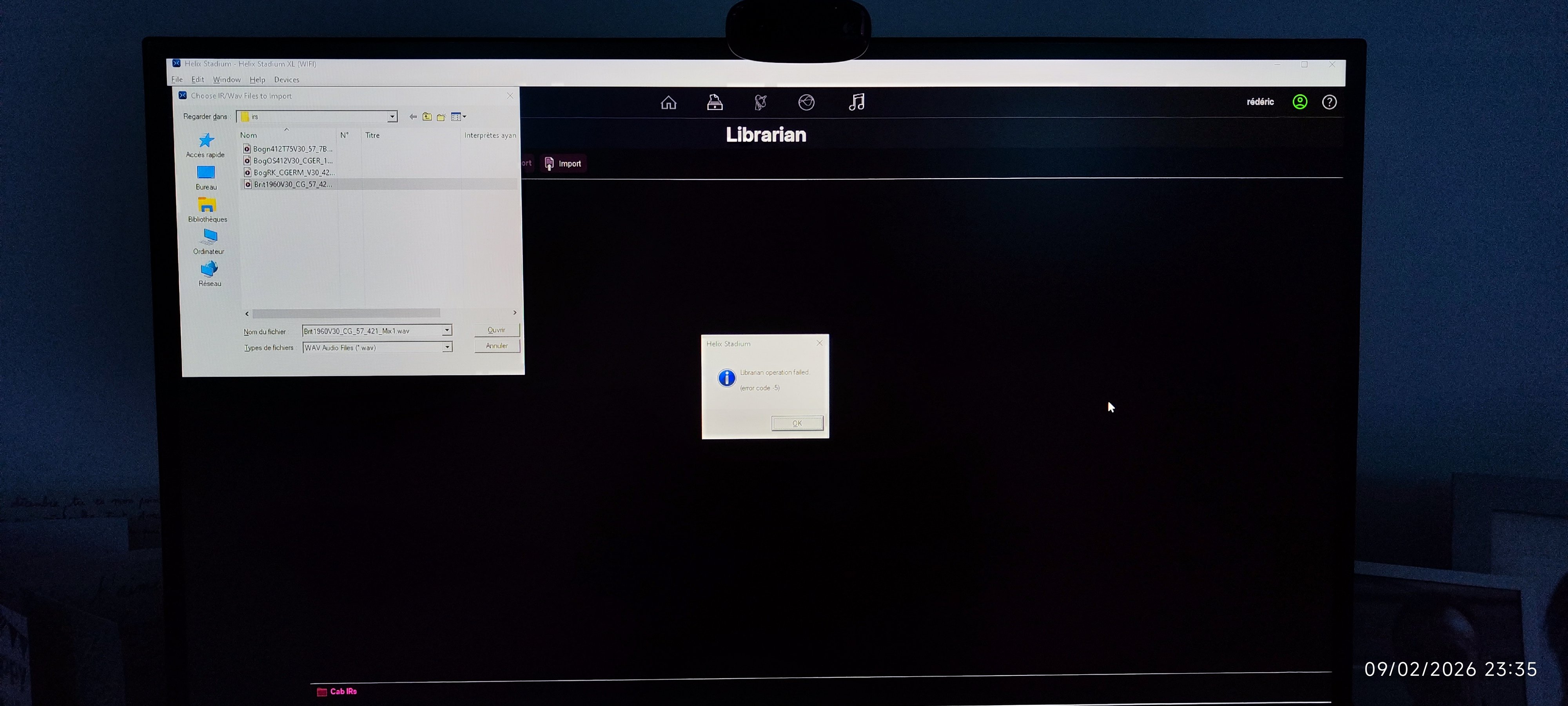This screenshot has width=1568, height=706.
Task: Open the Réseau network location
Action: 209,273
